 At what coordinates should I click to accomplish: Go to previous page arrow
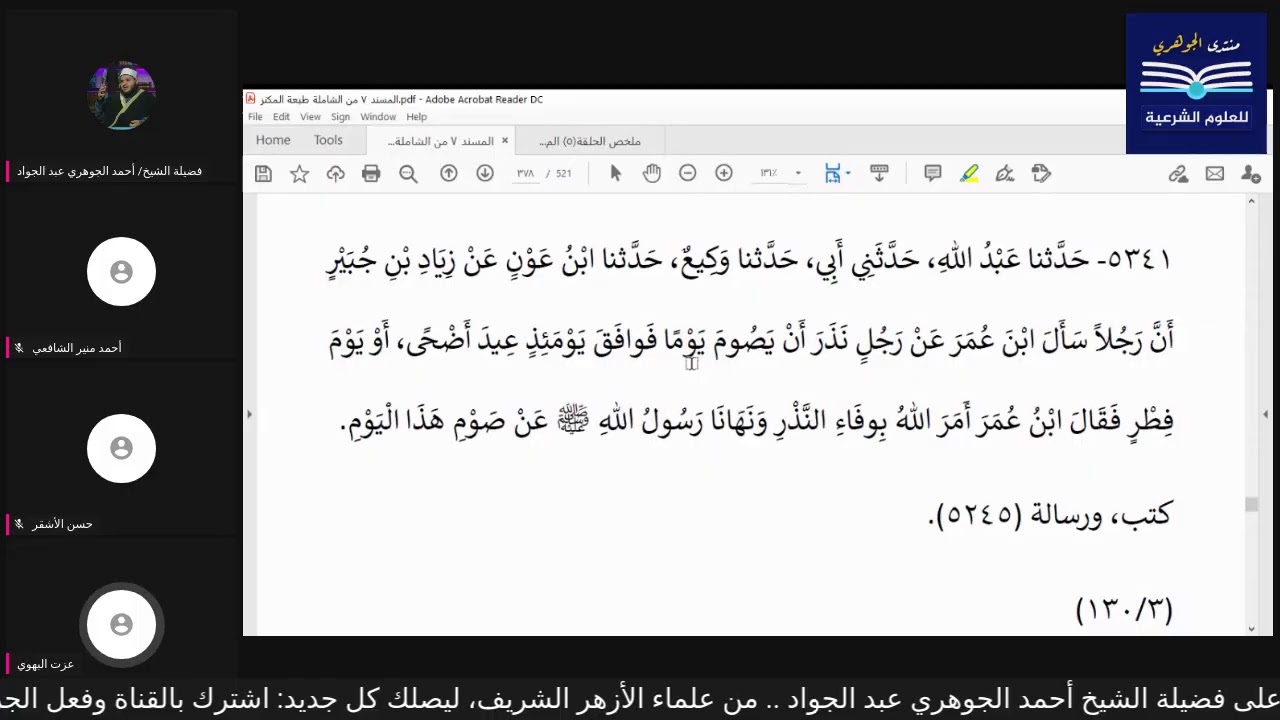pos(449,173)
